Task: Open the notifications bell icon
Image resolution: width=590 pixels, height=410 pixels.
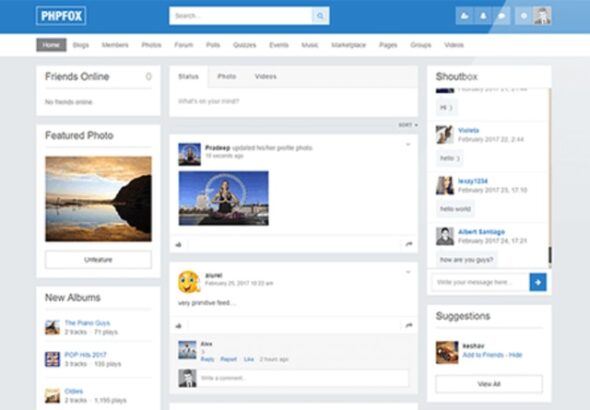Action: point(483,16)
